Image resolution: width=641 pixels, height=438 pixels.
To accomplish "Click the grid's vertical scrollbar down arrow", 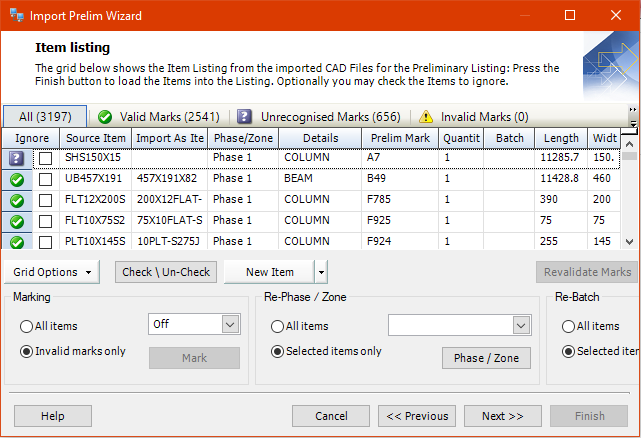I will [629, 241].
